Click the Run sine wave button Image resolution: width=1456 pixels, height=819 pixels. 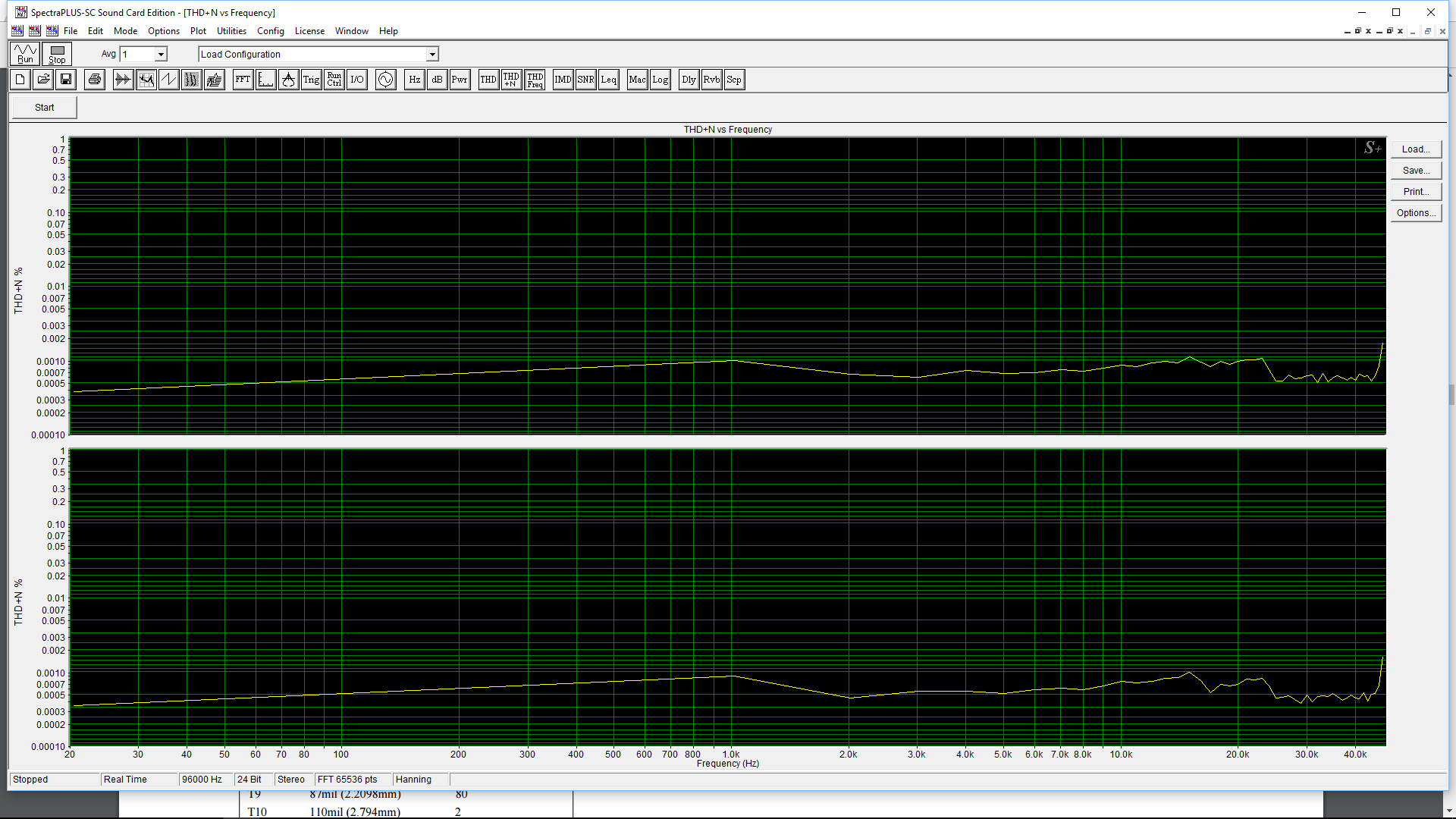(25, 54)
